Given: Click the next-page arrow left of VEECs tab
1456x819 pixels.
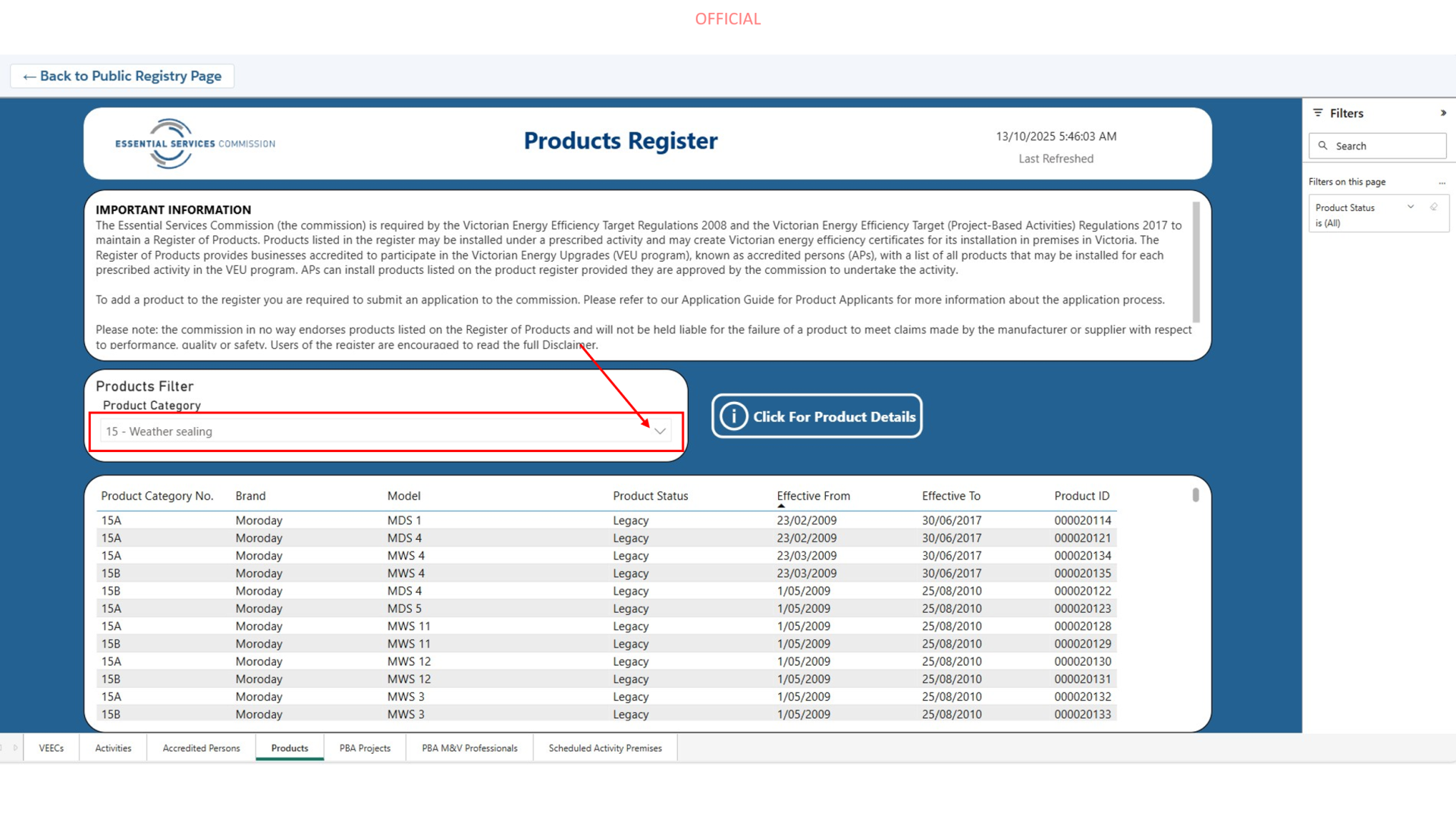Looking at the screenshot, I should [15, 748].
